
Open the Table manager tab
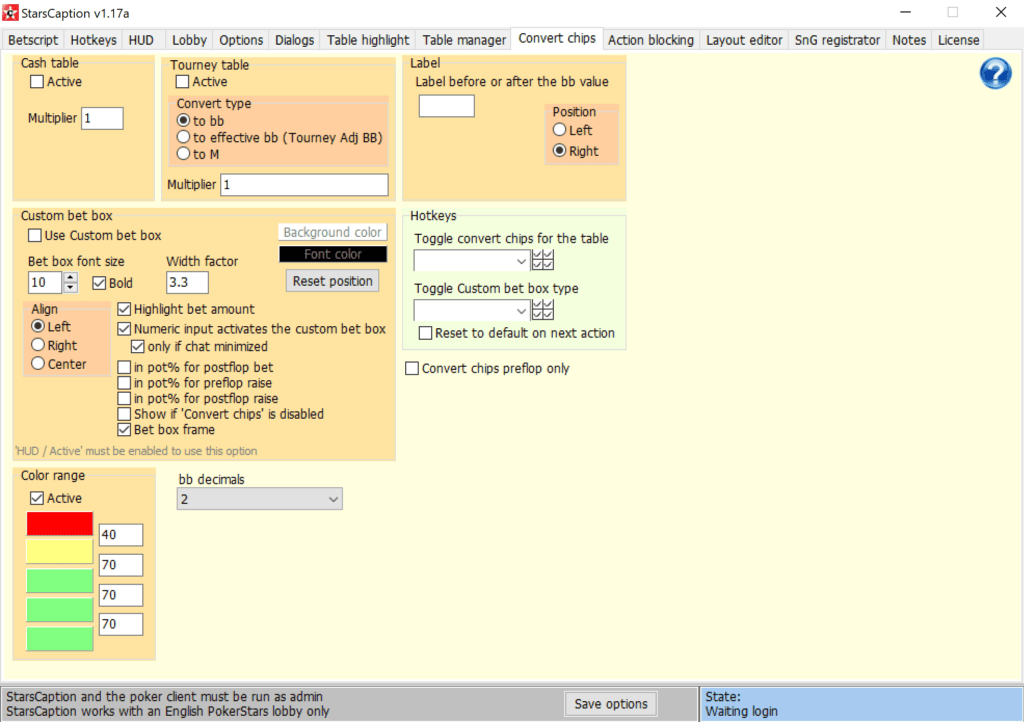click(x=464, y=40)
